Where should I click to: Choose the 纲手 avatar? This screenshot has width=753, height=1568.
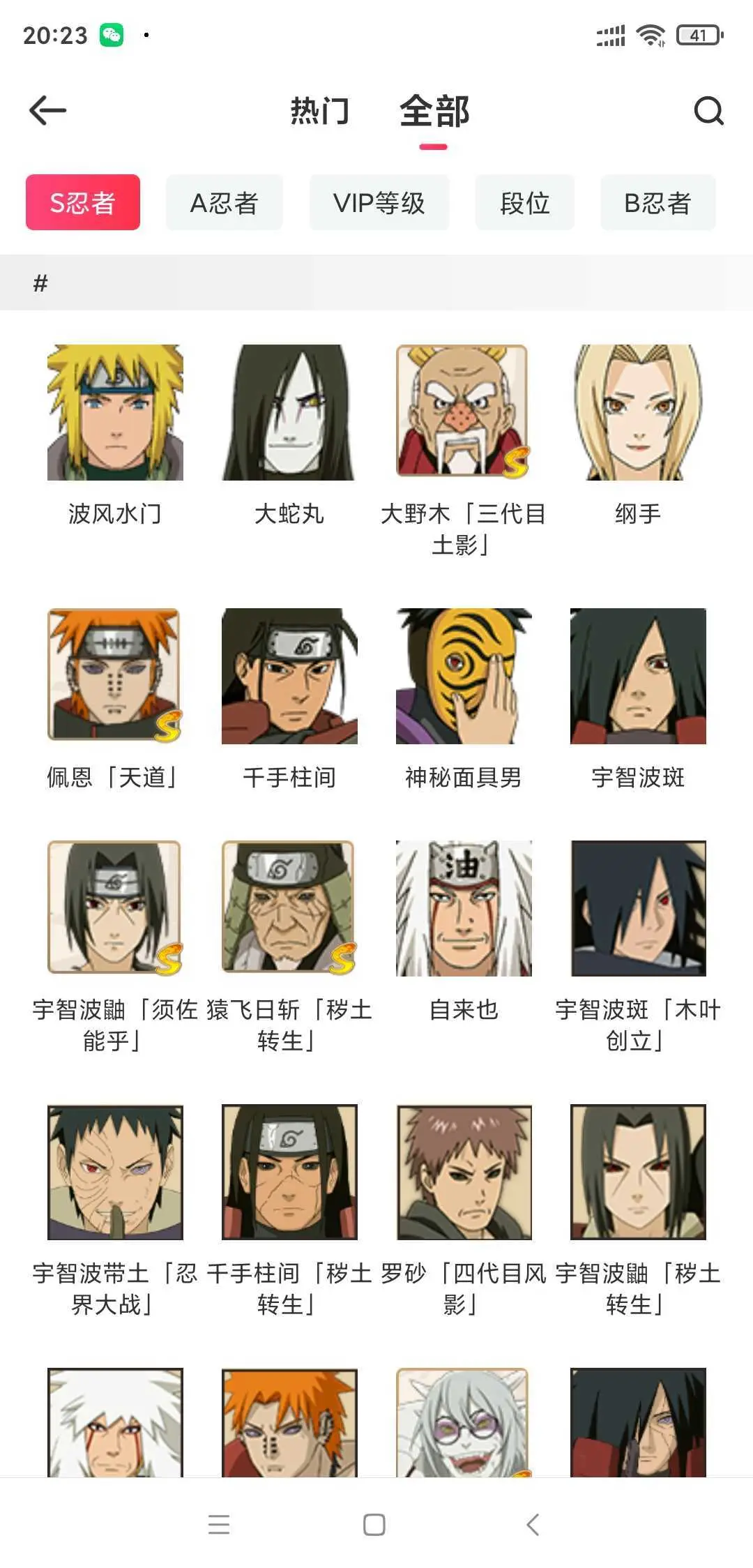pos(638,412)
